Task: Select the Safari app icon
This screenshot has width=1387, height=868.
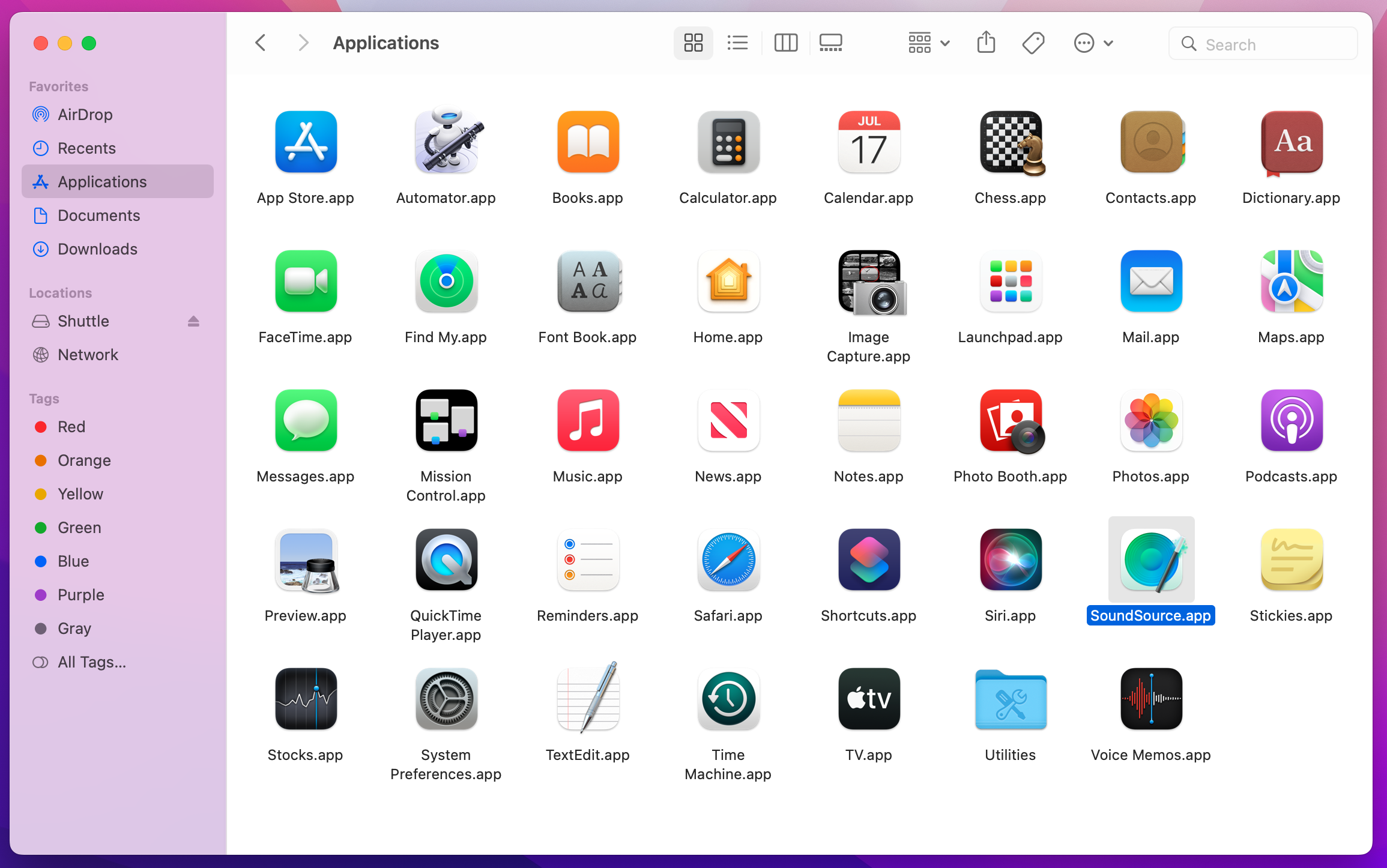Action: click(728, 559)
